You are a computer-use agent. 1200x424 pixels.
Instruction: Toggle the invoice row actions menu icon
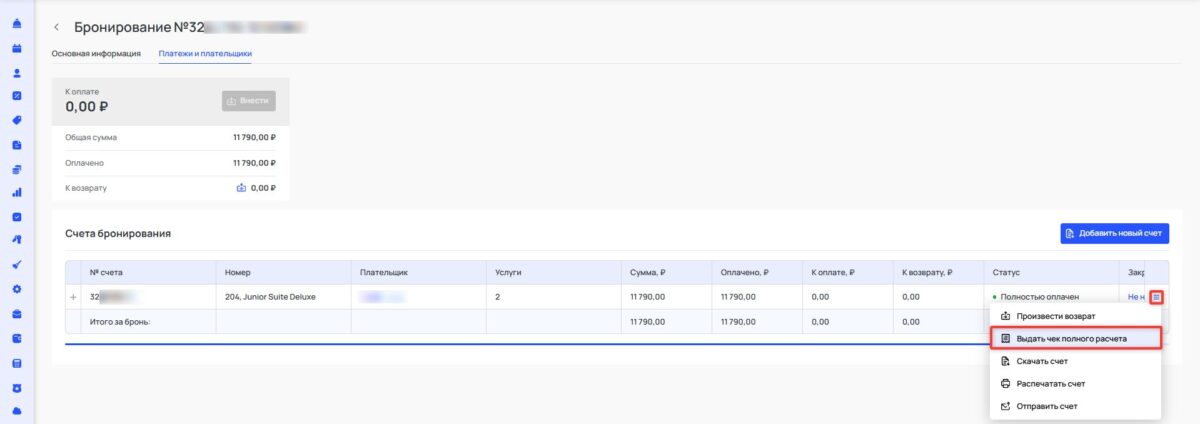1156,297
